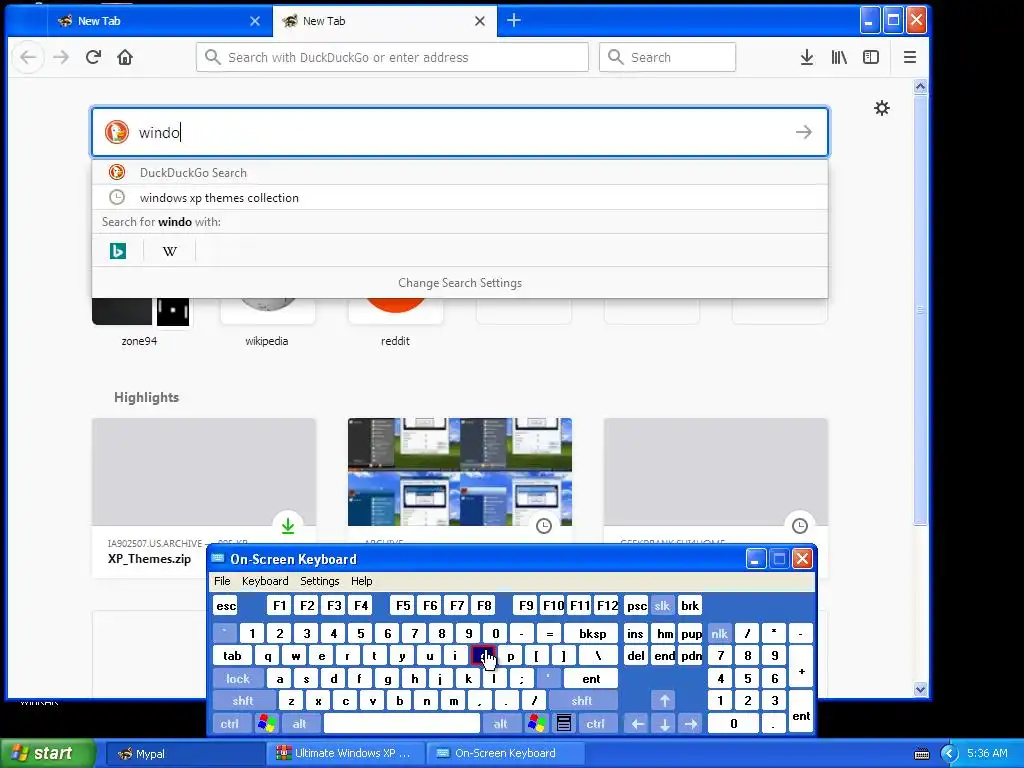Click the left arrow key
Screen dimensions: 1024x768
click(637, 724)
